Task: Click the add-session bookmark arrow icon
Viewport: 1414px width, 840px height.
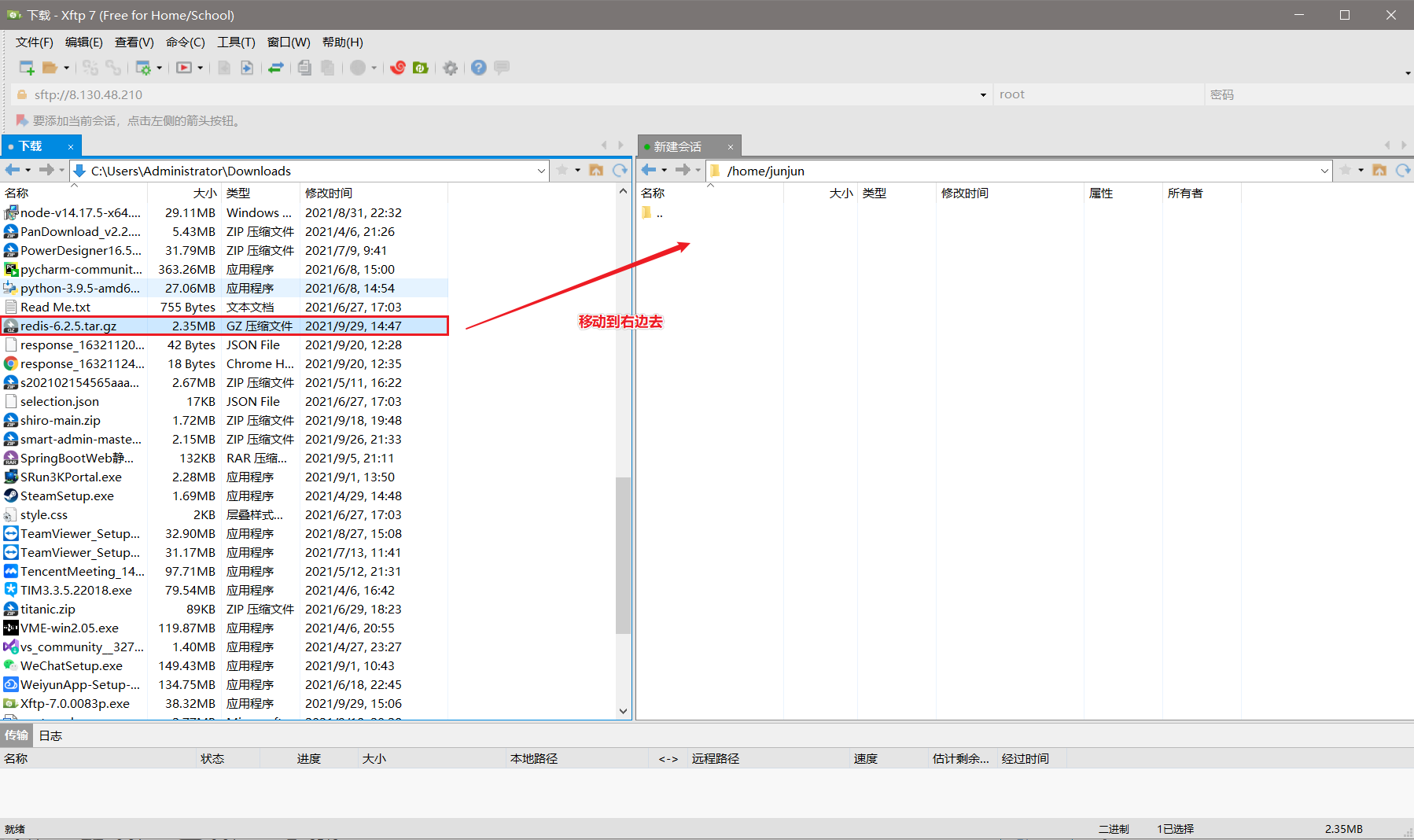Action: (x=22, y=120)
